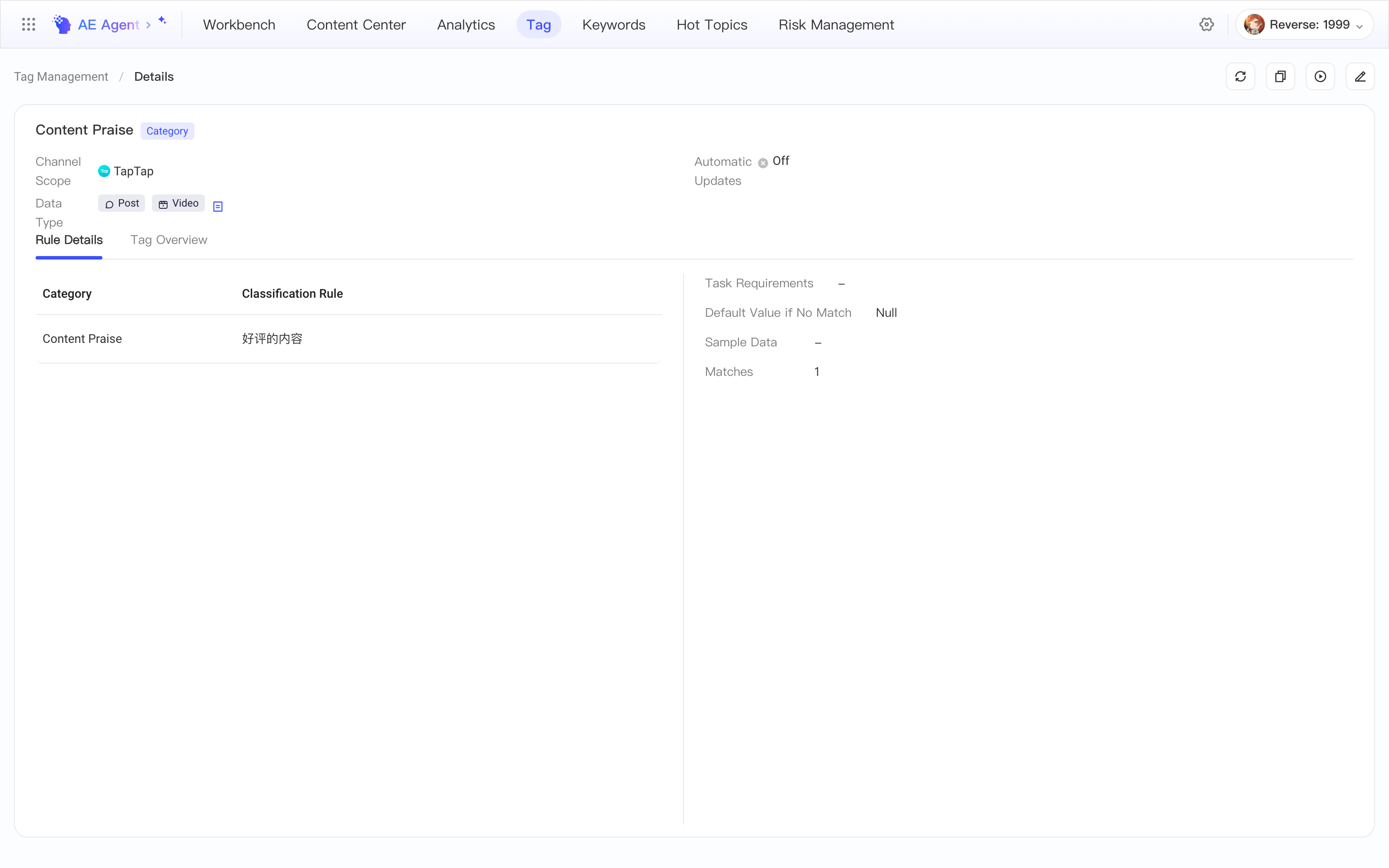Select the Tag nav item
This screenshot has height=868, width=1389.
pos(538,25)
